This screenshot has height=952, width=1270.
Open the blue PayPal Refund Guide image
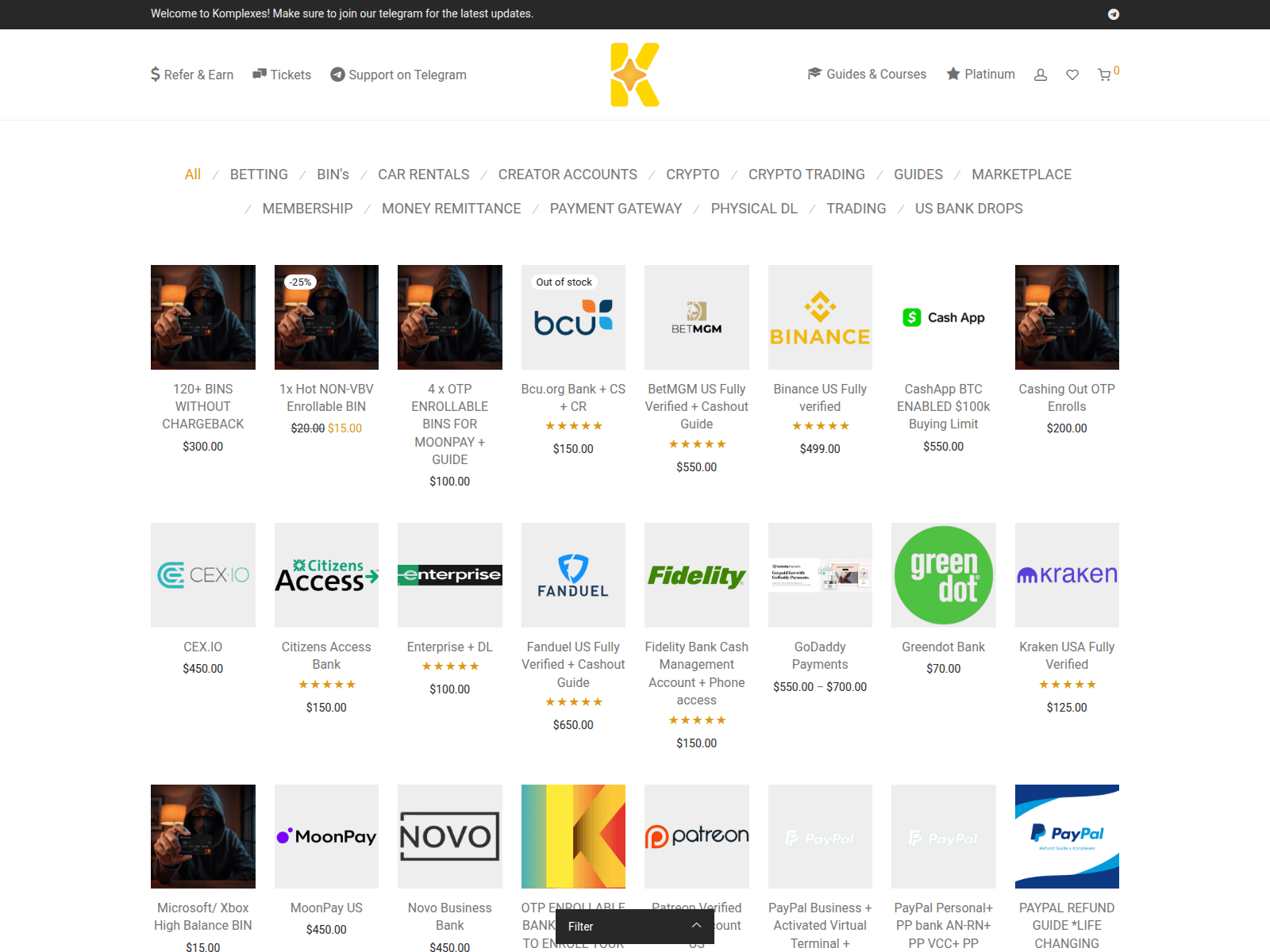(1067, 836)
